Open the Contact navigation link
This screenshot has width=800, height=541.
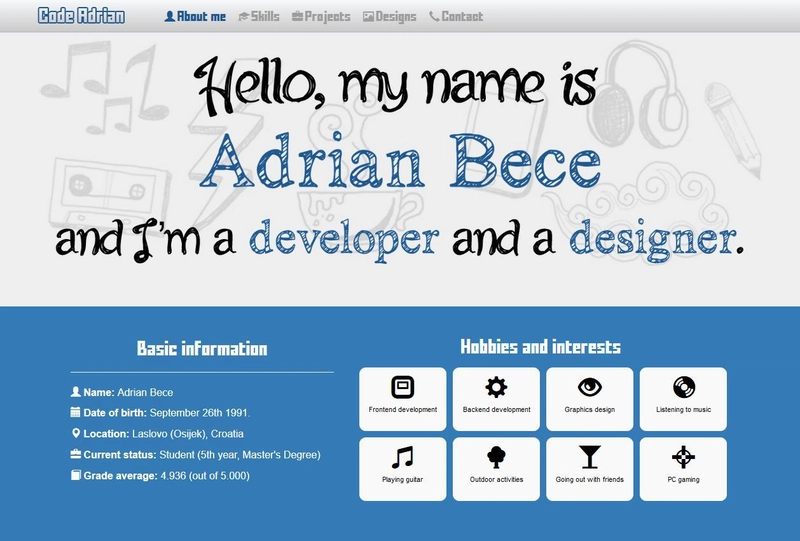[456, 16]
